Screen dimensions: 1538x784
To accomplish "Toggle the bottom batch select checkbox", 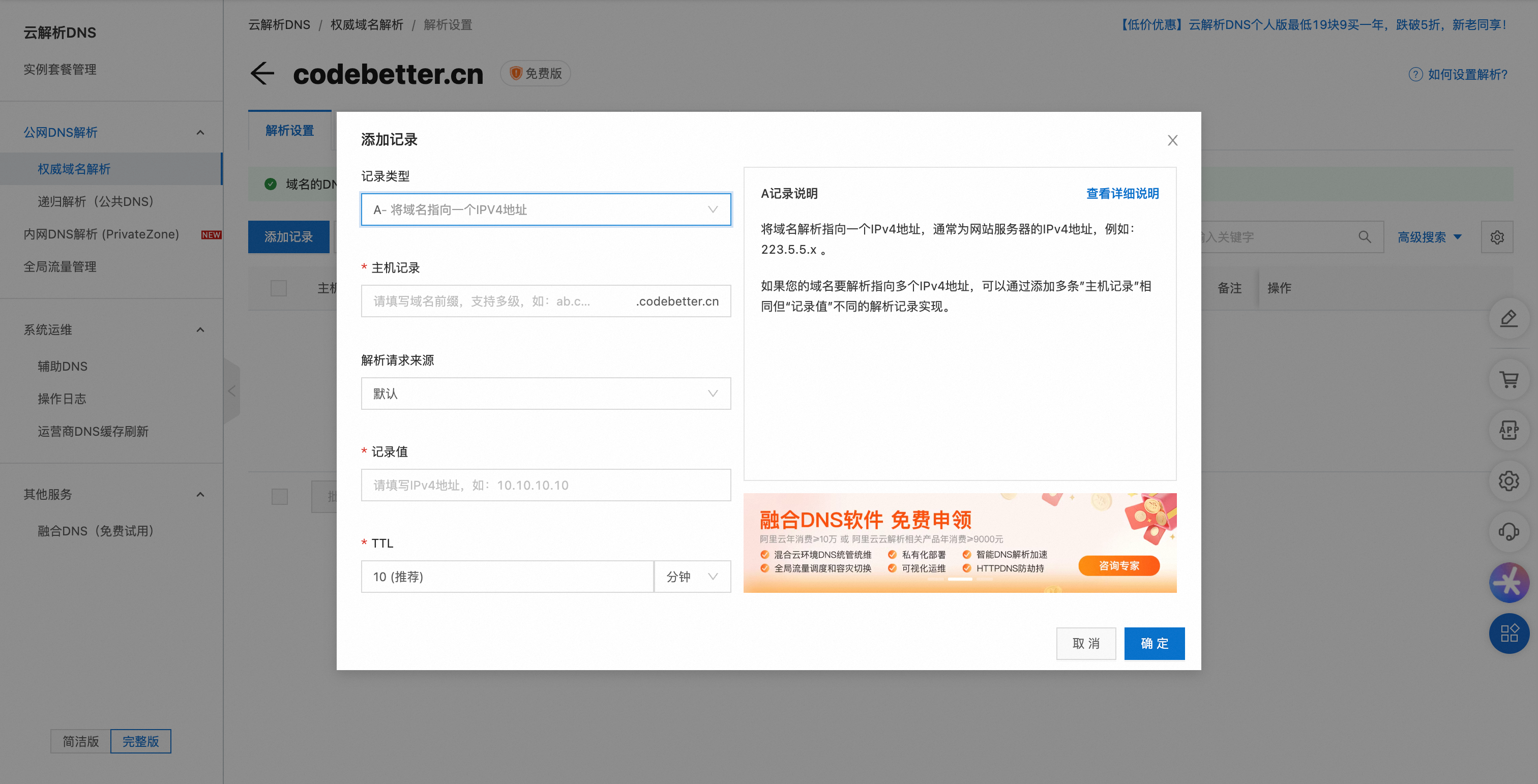I will pyautogui.click(x=279, y=496).
